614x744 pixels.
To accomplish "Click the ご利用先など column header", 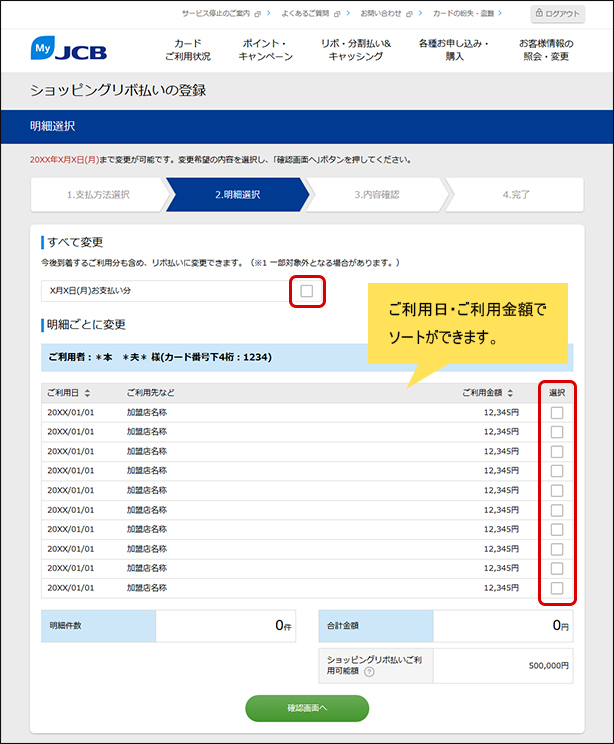I will click(x=150, y=393).
